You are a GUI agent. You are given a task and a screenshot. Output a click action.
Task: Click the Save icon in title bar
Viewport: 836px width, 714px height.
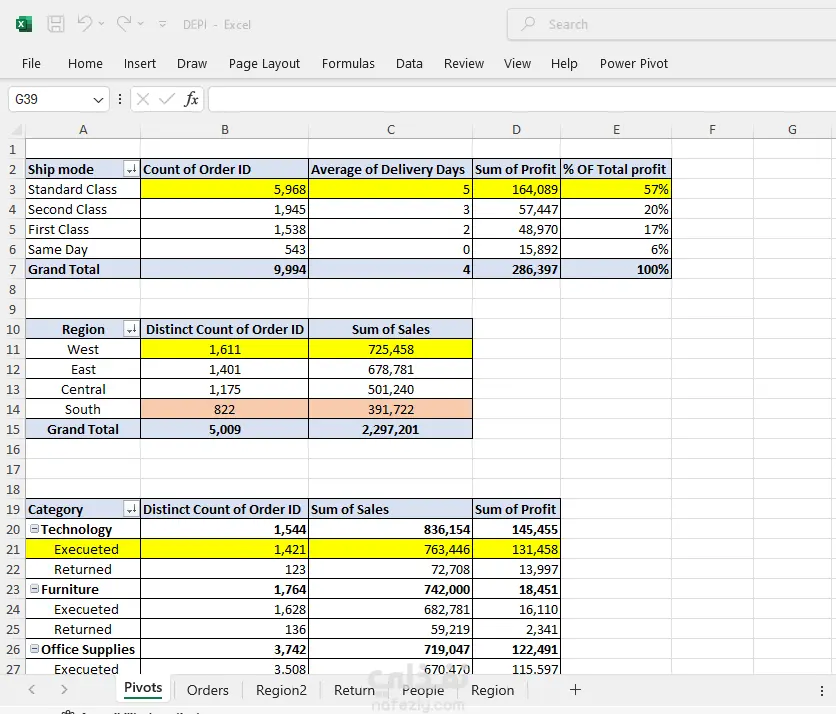56,24
